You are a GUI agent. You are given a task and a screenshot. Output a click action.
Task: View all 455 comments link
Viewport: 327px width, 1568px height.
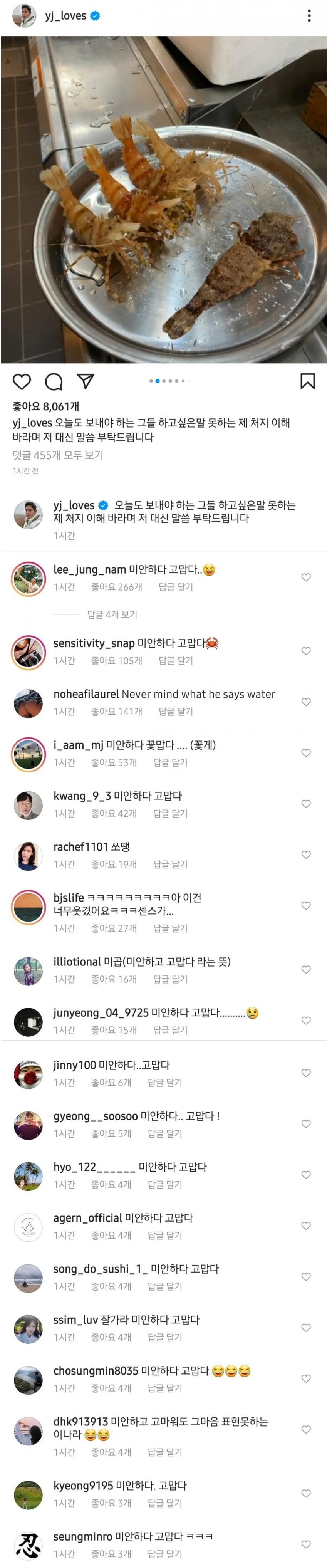(x=58, y=455)
